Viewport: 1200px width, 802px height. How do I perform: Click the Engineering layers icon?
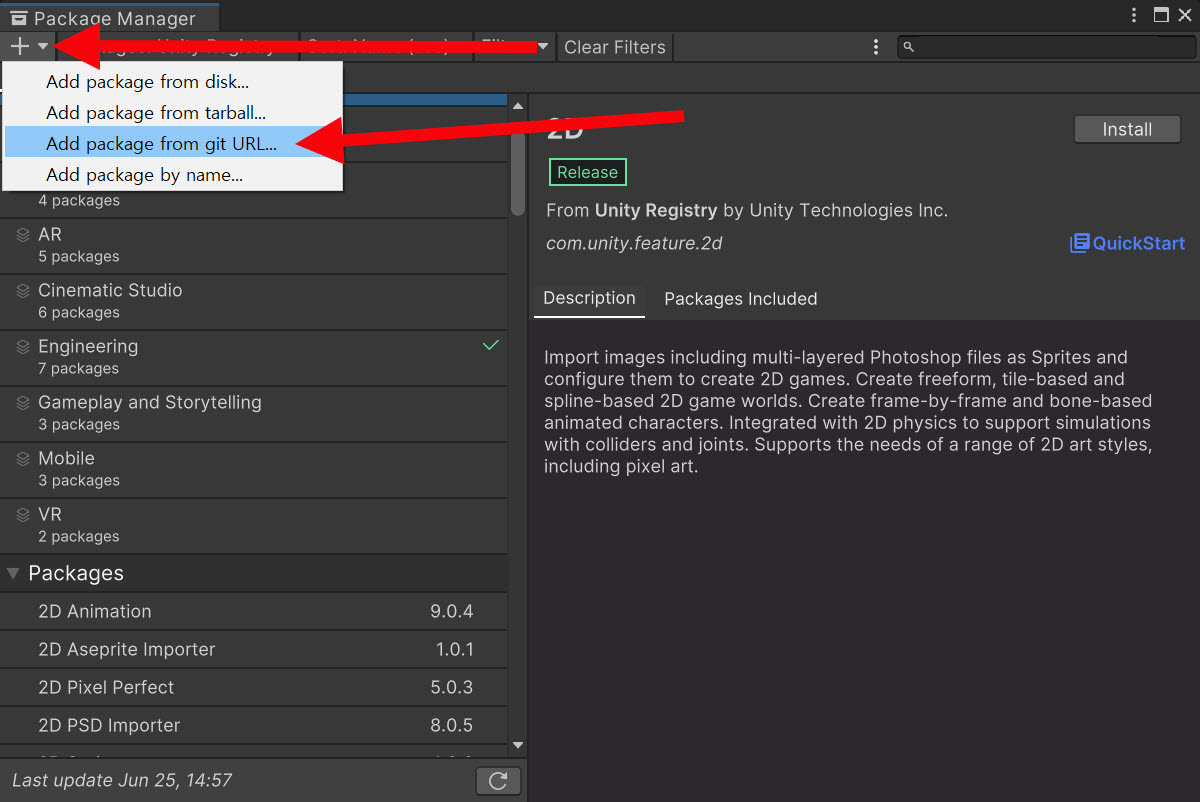[22, 347]
